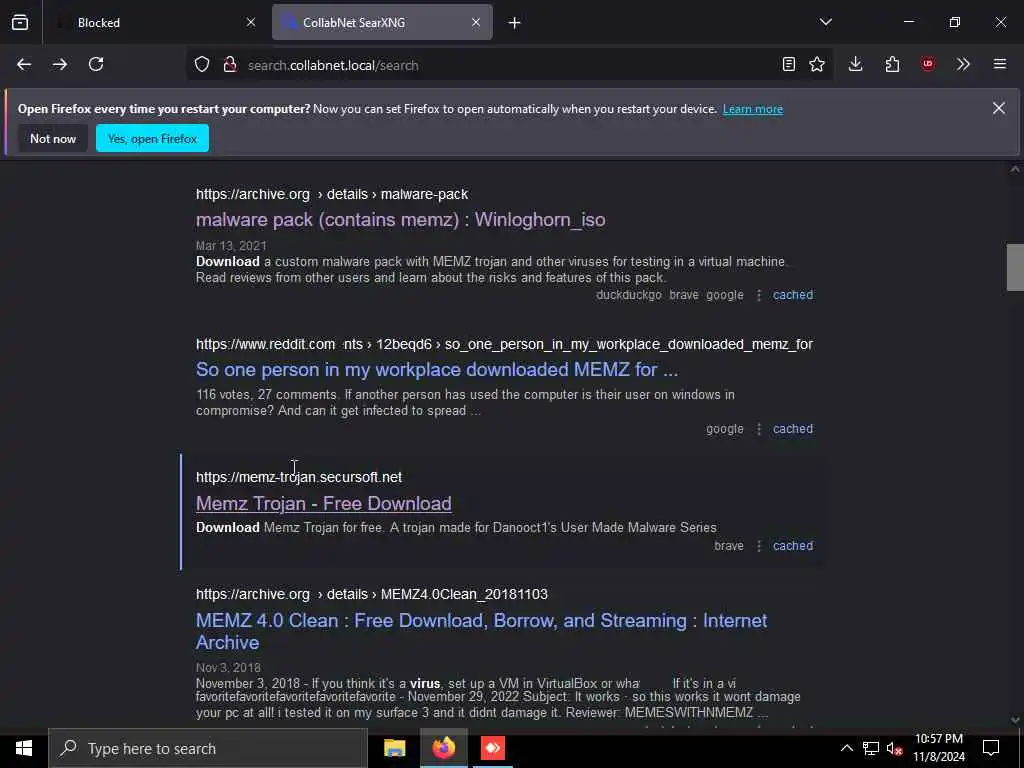Open the uBlock Origin extension icon
The image size is (1024, 768).
coord(928,64)
